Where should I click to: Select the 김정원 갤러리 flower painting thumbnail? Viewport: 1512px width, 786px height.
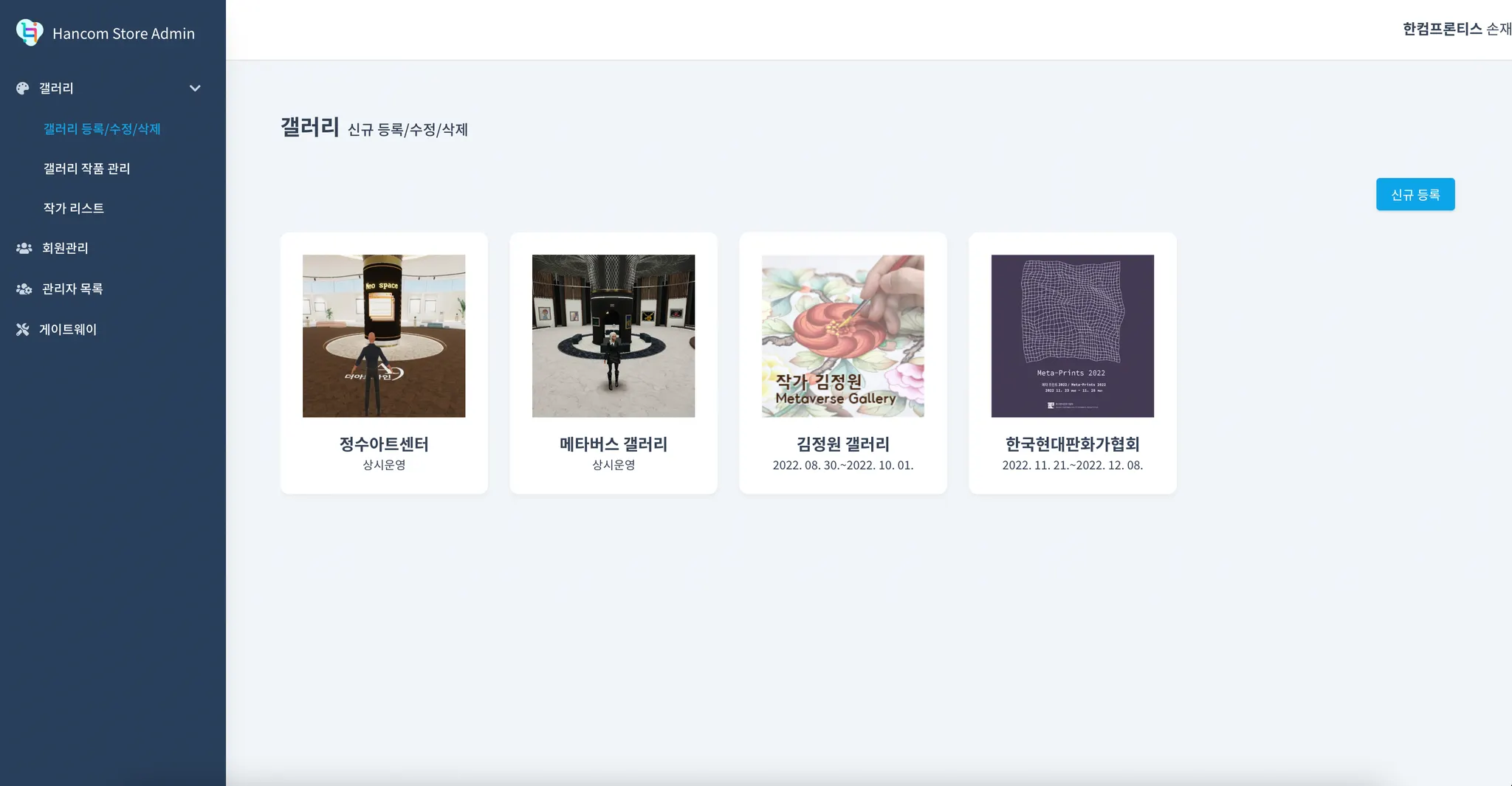[843, 336]
